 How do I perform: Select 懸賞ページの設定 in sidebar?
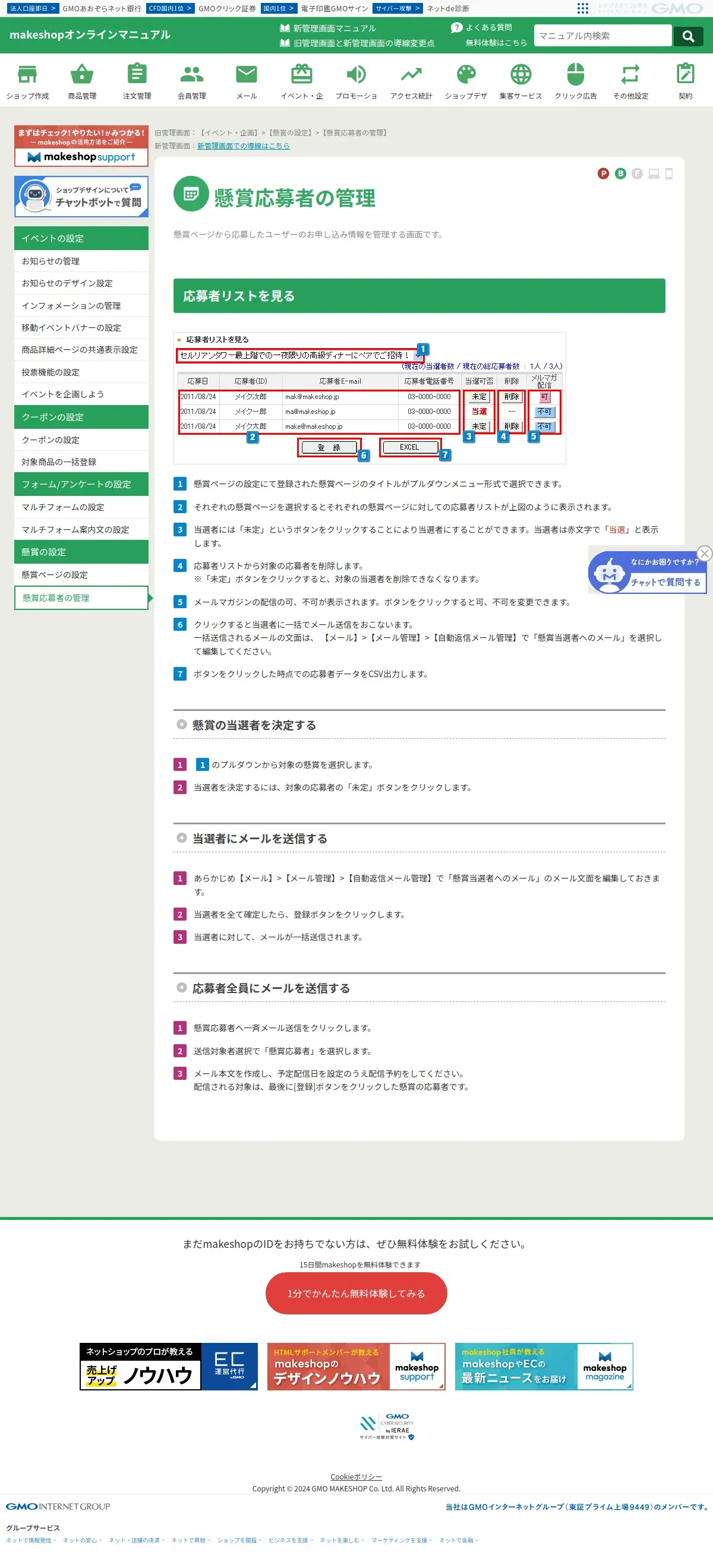tap(81, 574)
